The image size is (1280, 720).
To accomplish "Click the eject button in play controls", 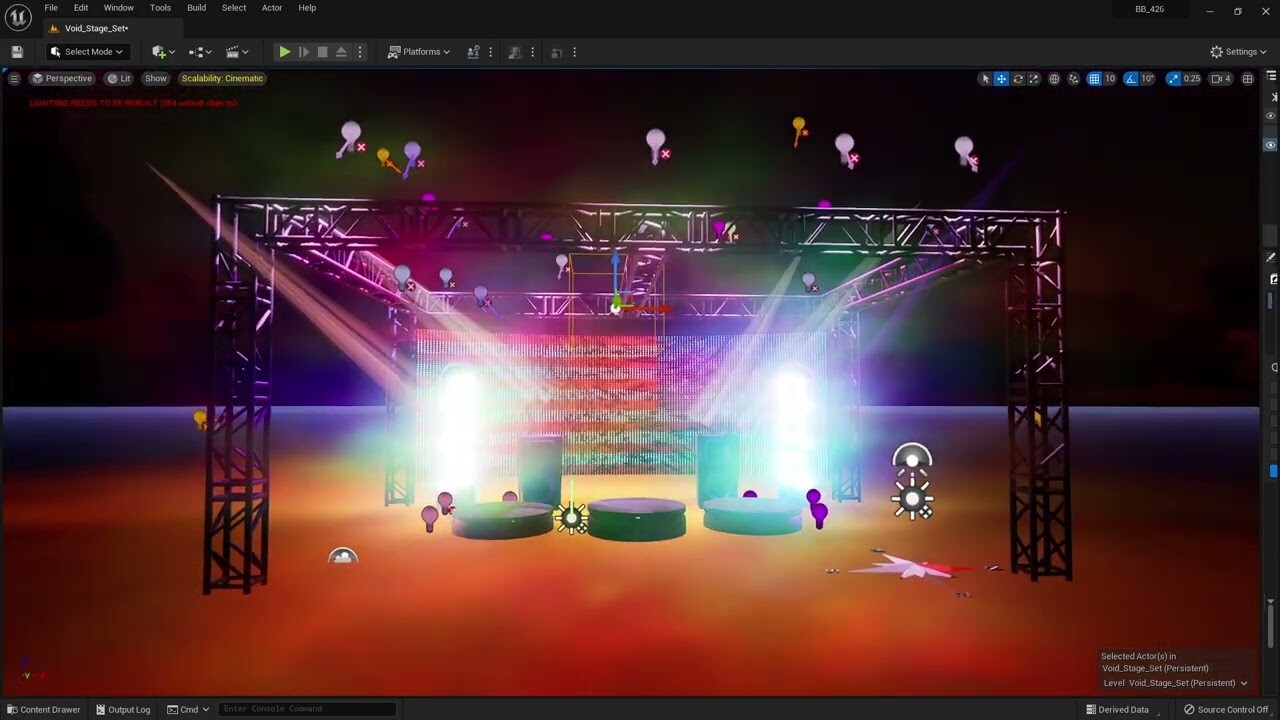I will pos(341,52).
